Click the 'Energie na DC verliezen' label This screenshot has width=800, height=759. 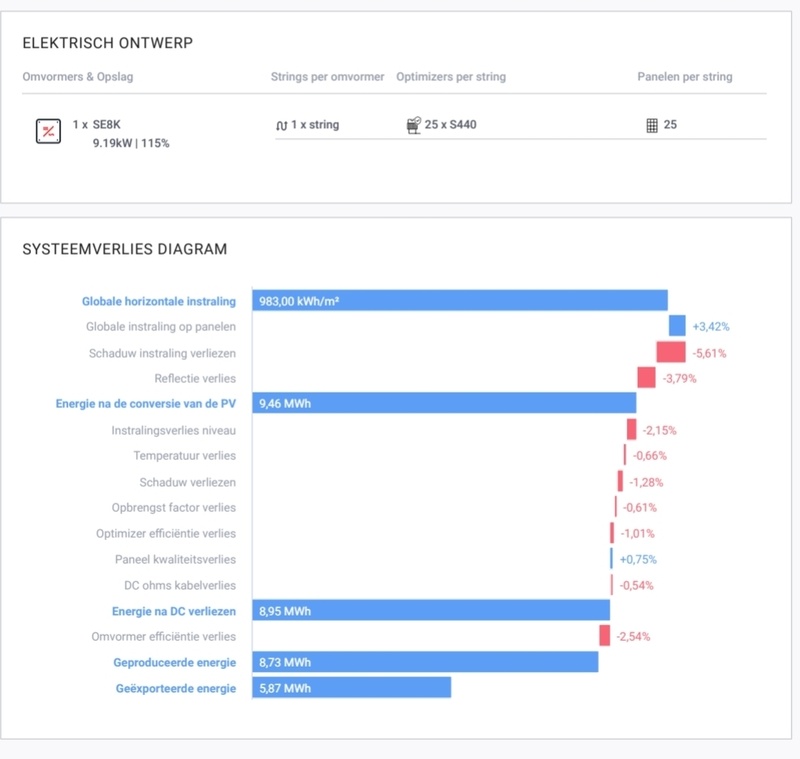[x=173, y=611]
